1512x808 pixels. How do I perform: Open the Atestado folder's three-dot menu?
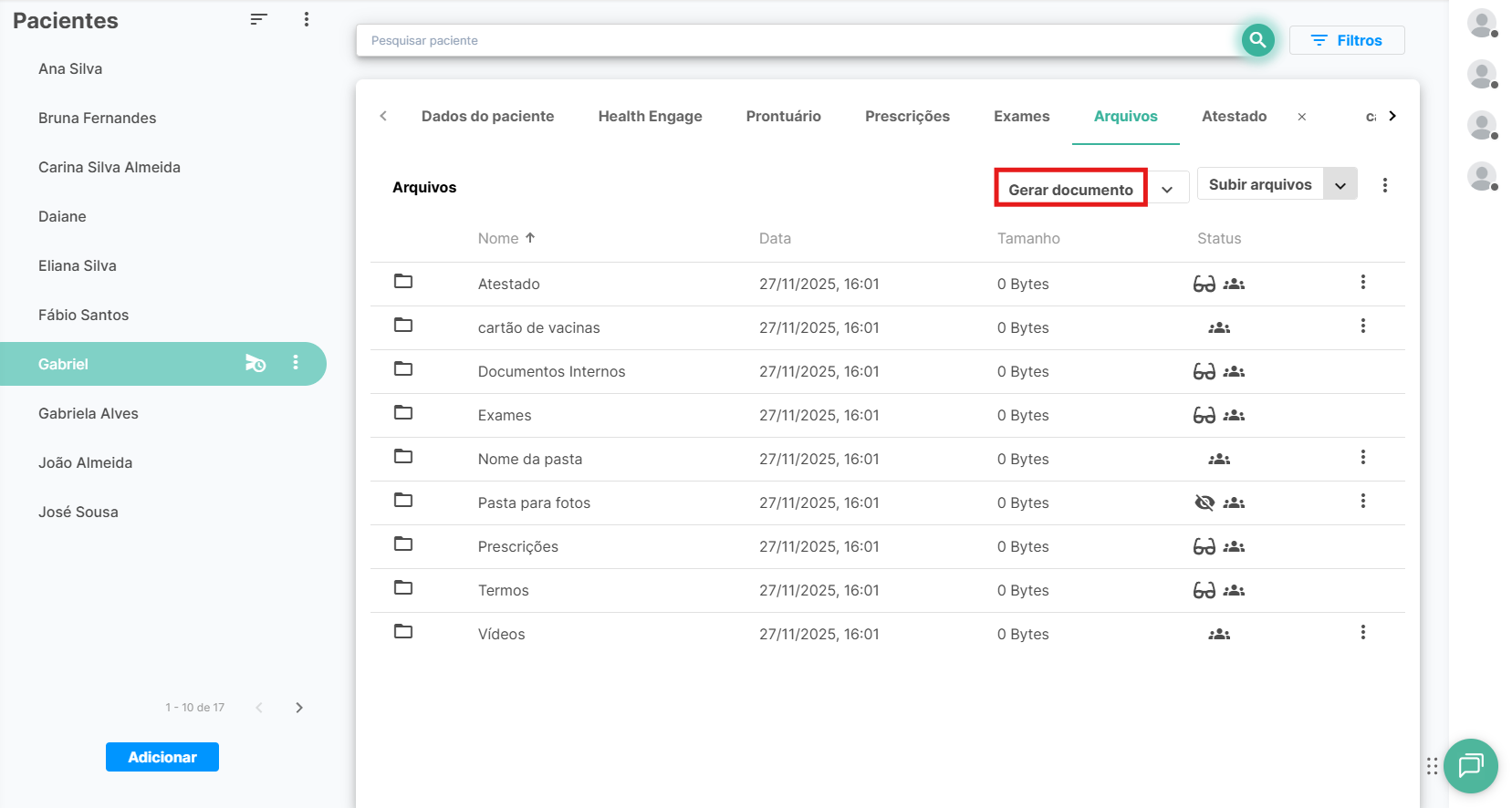pos(1362,283)
